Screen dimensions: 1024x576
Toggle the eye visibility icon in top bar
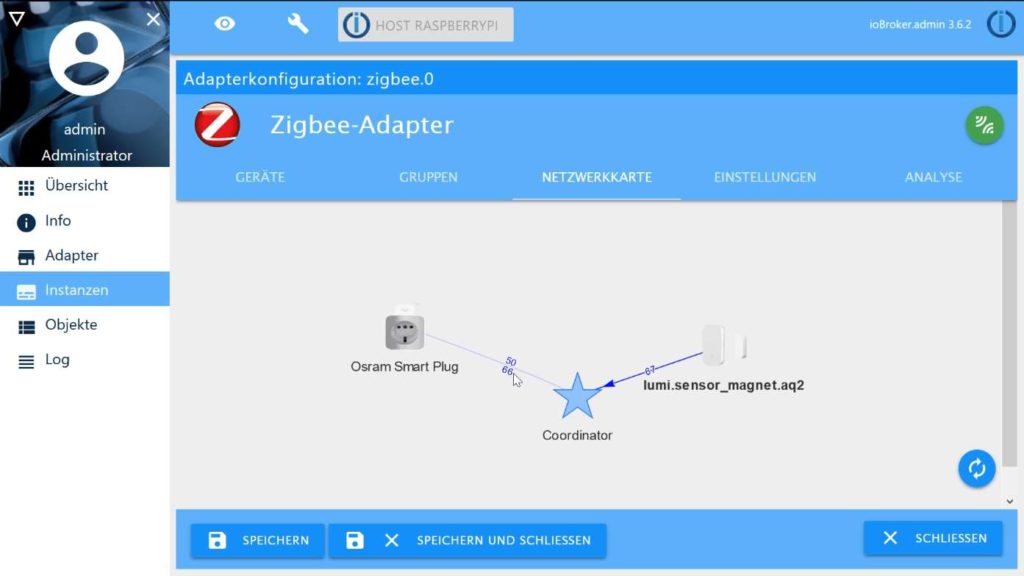tap(225, 24)
